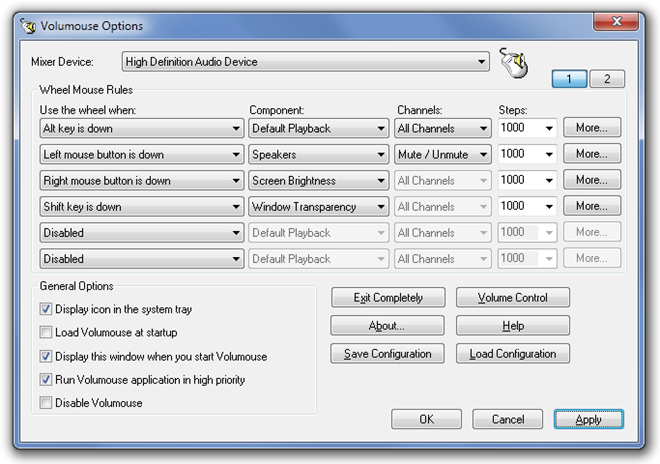This screenshot has width=660, height=464.
Task: Open the Screen Brightness component dropdown
Action: pyautogui.click(x=319, y=181)
